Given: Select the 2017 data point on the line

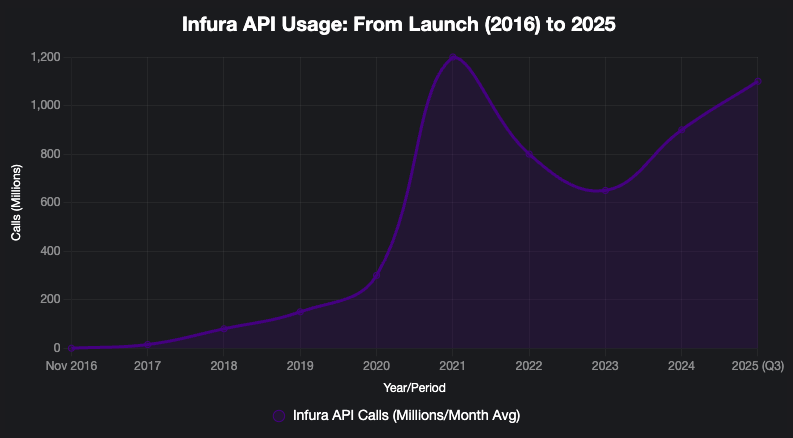Looking at the screenshot, I should pos(148,345).
